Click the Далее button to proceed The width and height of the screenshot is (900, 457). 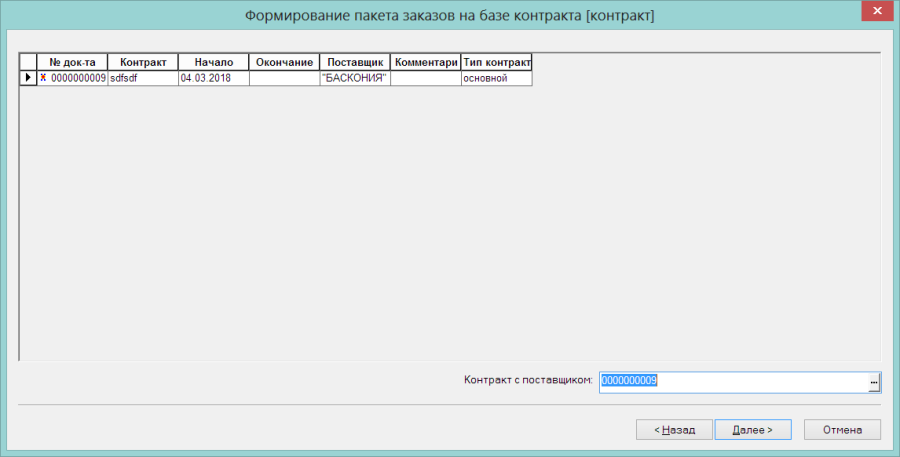[753, 429]
